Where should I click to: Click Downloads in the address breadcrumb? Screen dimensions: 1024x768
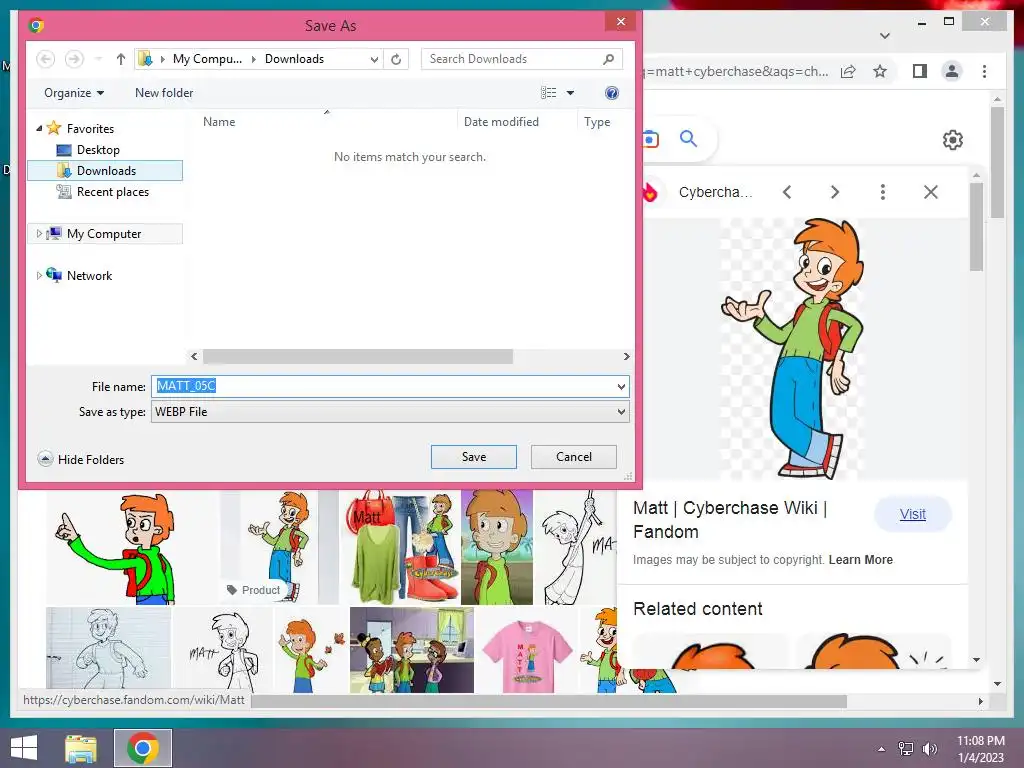295,59
